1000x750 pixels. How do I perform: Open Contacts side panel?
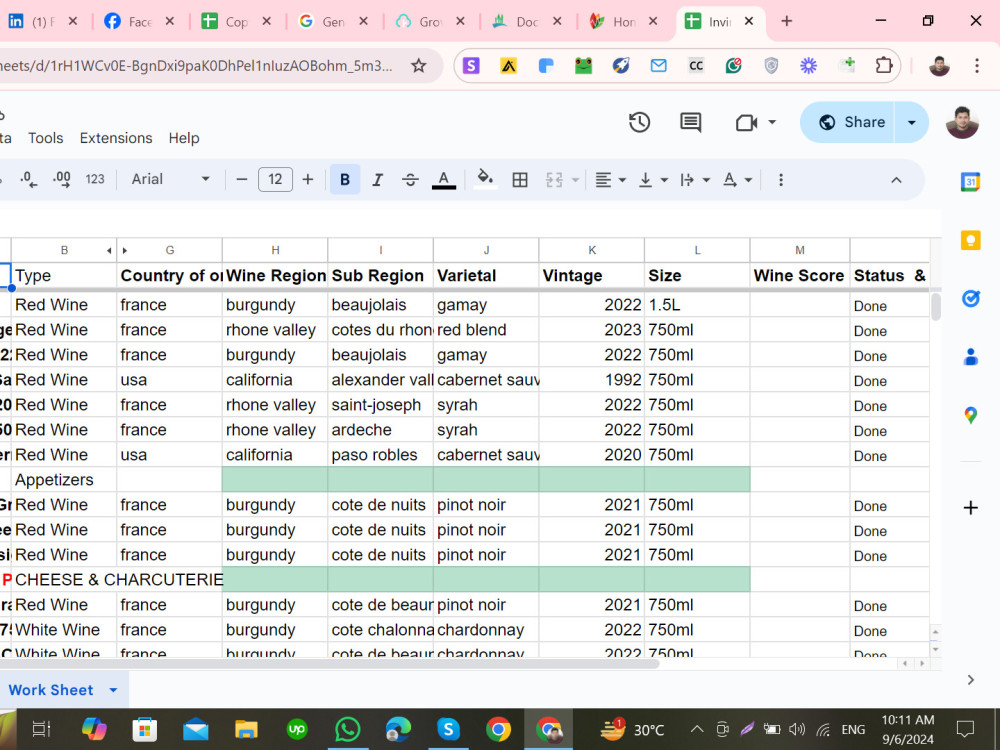970,357
